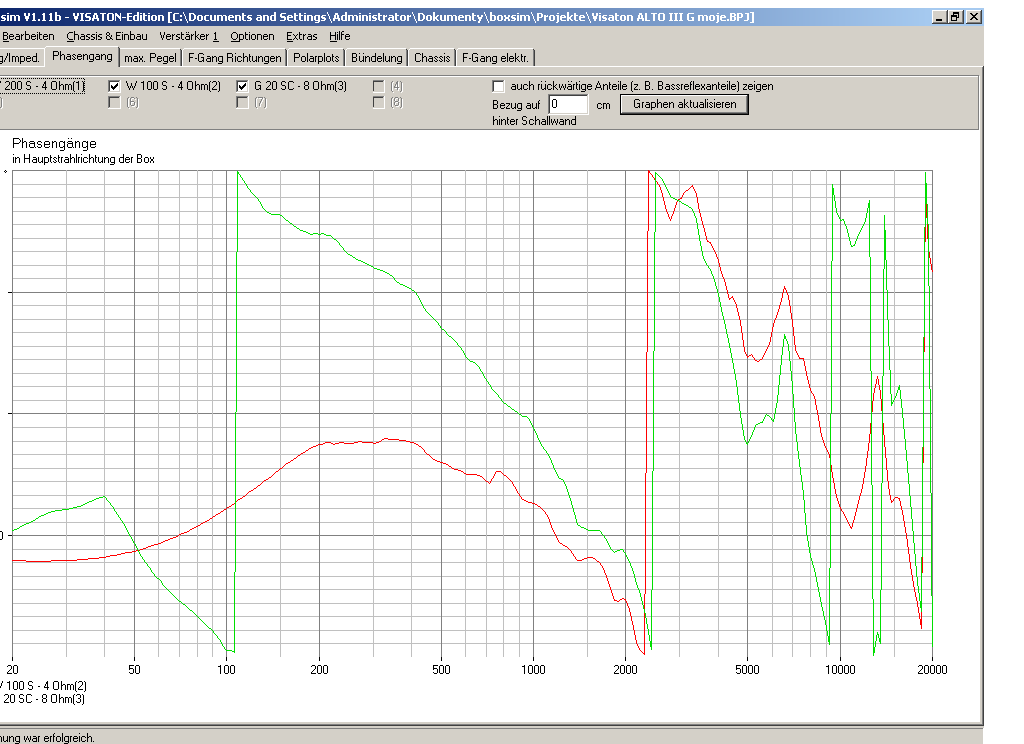Viewport: 1024px width, 744px height.
Task: Close the Boxsim window
Action: [973, 17]
